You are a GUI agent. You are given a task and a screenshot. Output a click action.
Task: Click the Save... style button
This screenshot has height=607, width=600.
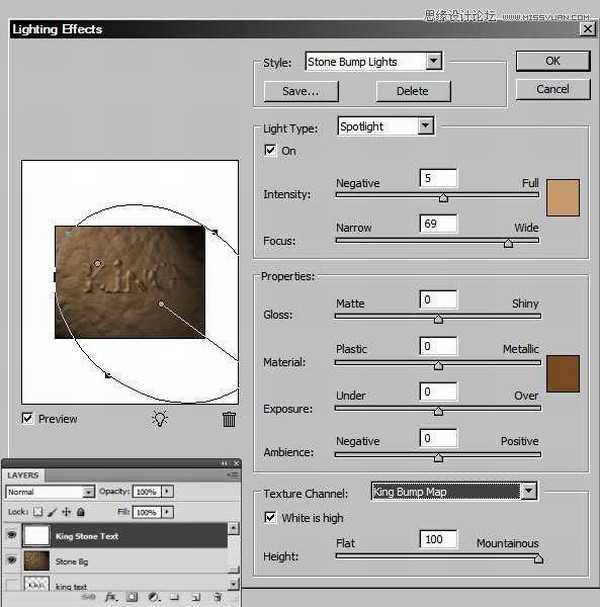(x=301, y=91)
